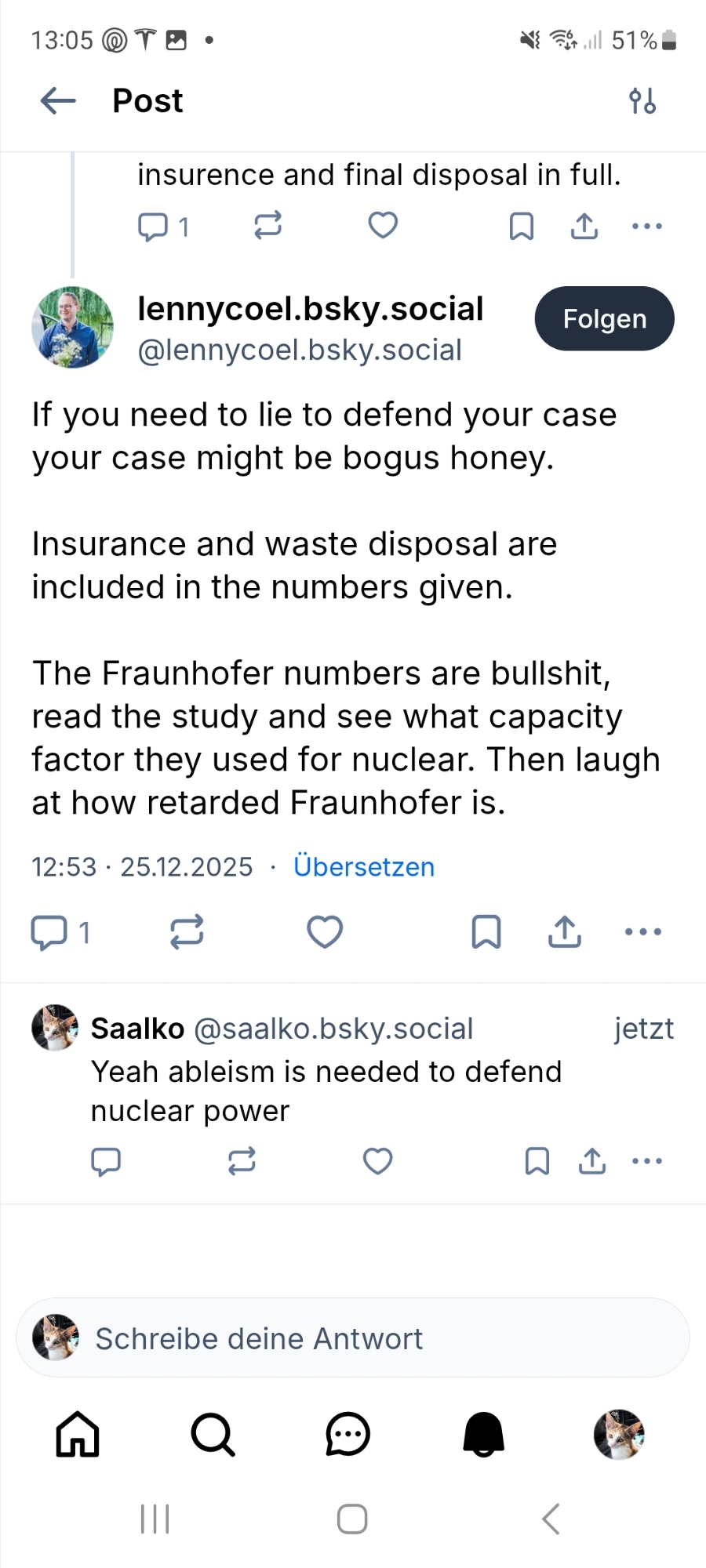Tap Übersetzen to translate the post
Viewport: 706px width, 1568px height.
pyautogui.click(x=364, y=867)
